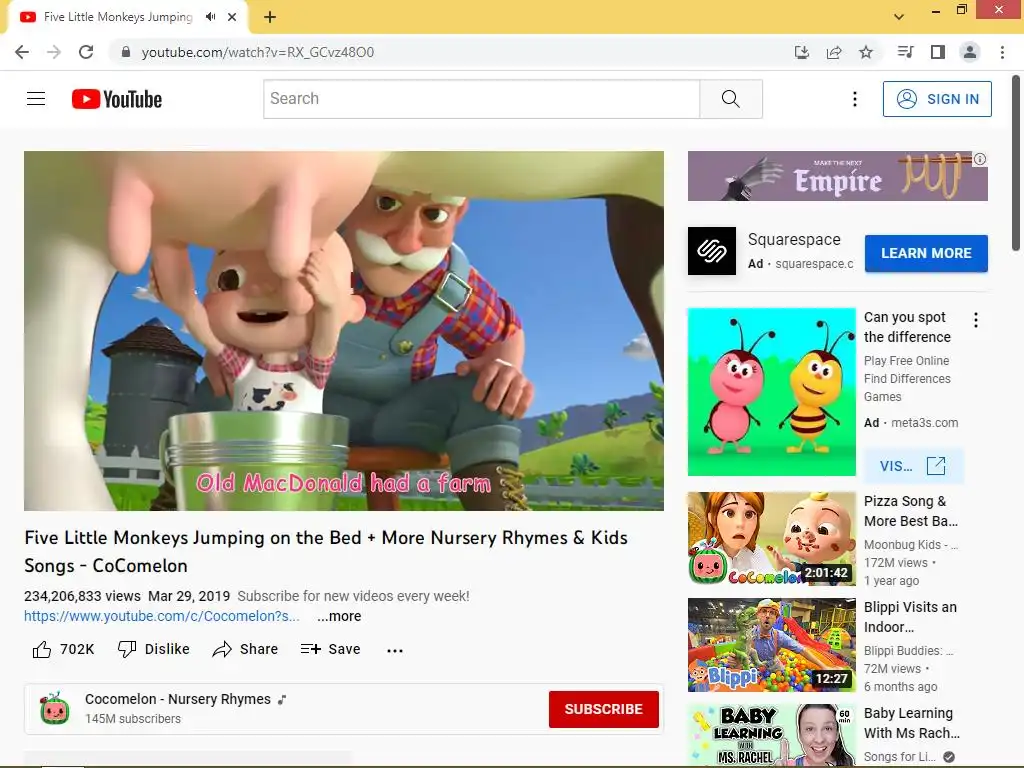Open YouTube settings three-dot menu
Viewport: 1024px width, 768px height.
click(x=854, y=99)
